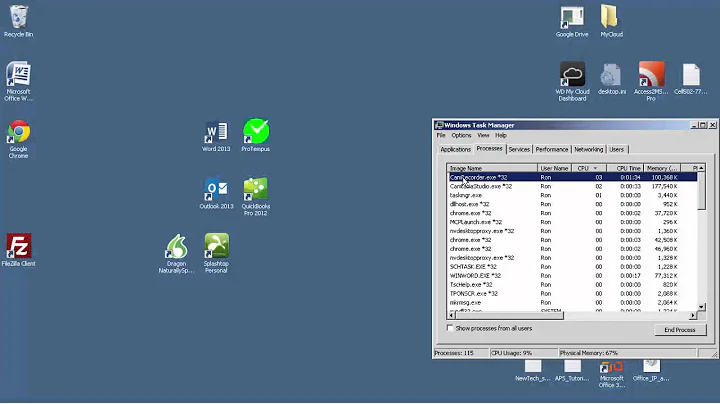The height and width of the screenshot is (404, 720).
Task: Sort processes by CPU column header
Action: pos(589,168)
